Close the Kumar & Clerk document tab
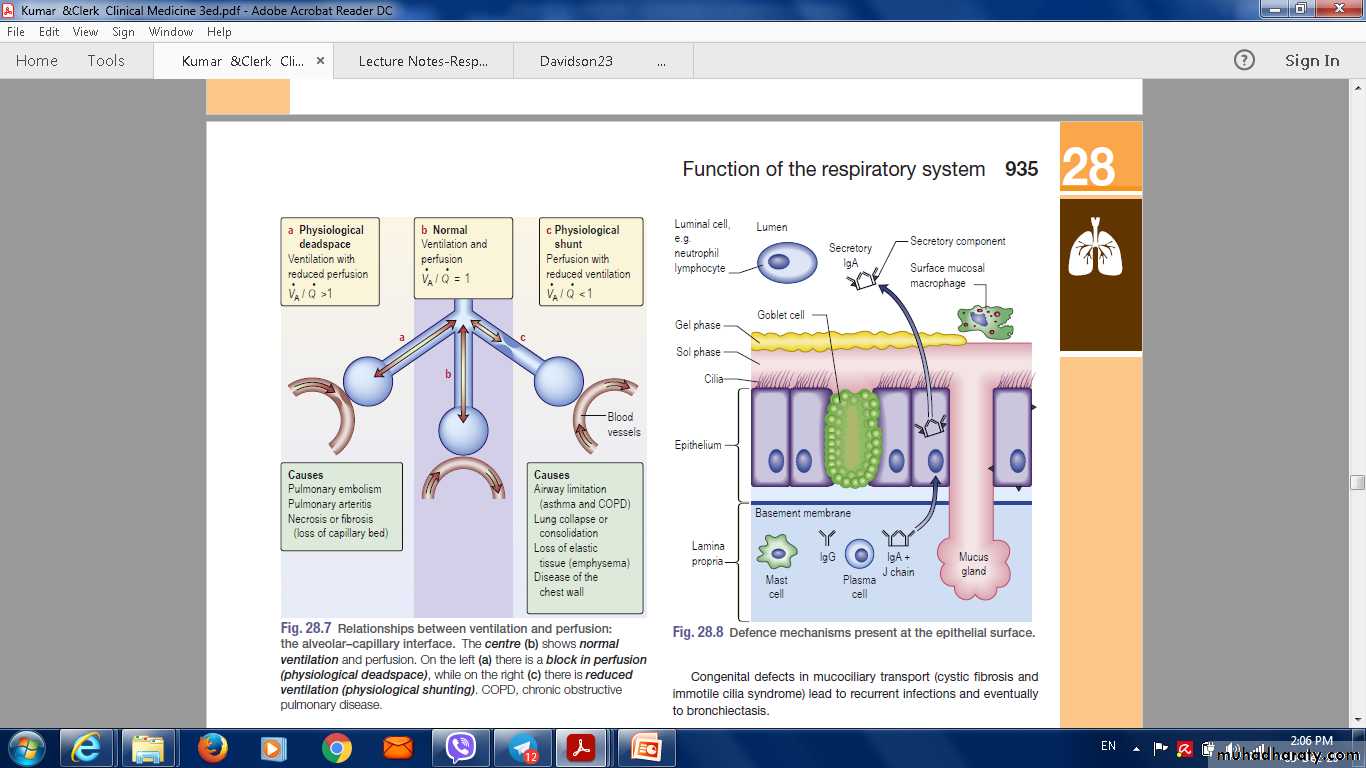 (320, 60)
